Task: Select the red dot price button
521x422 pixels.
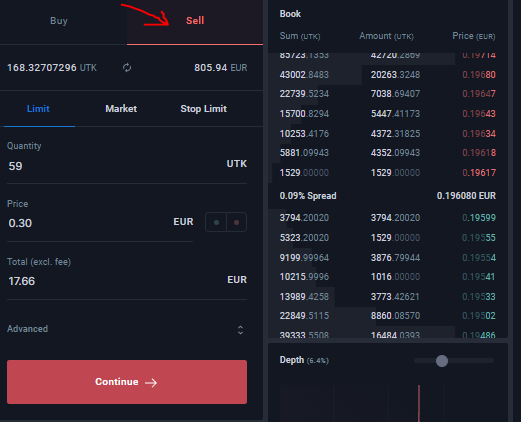Action: coord(237,222)
